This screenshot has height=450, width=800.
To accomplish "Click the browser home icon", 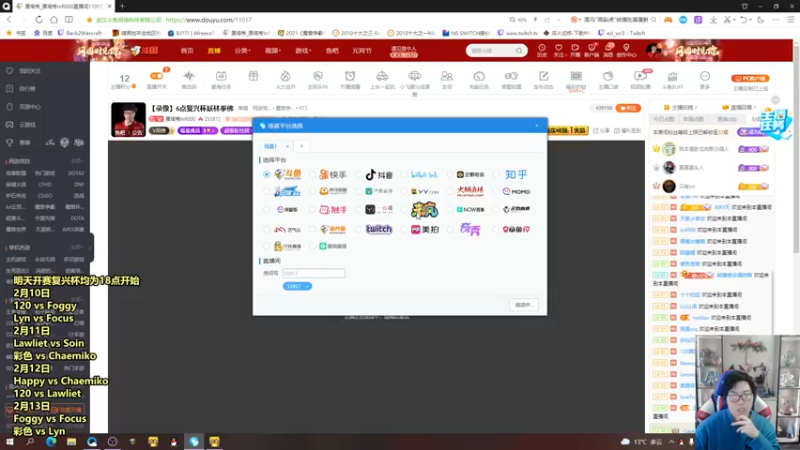I will tap(54, 19).
